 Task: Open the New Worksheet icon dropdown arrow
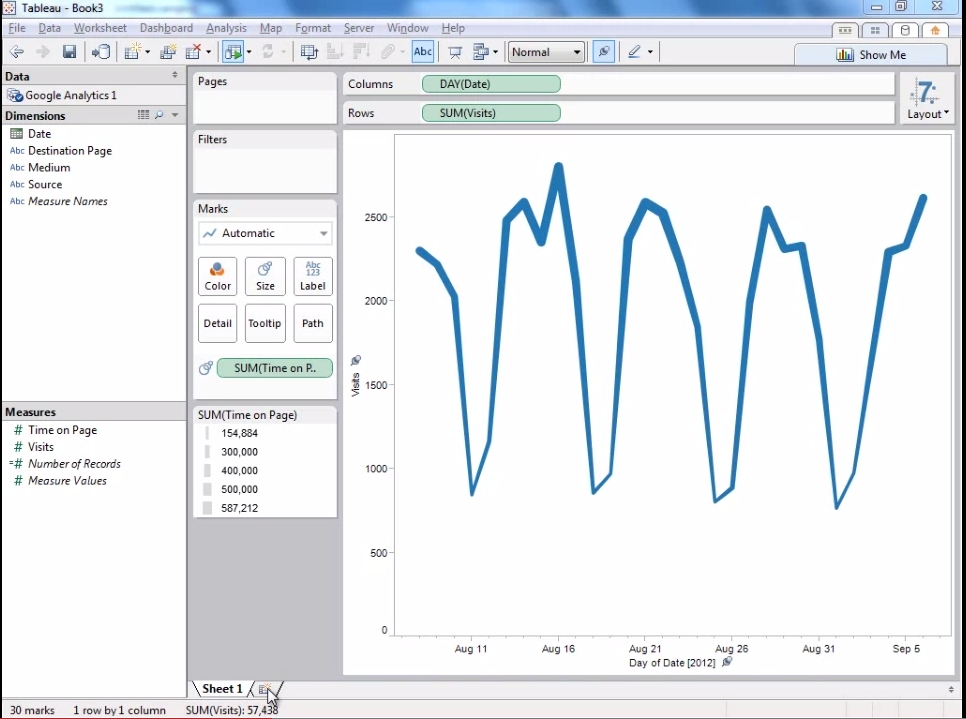click(x=147, y=52)
